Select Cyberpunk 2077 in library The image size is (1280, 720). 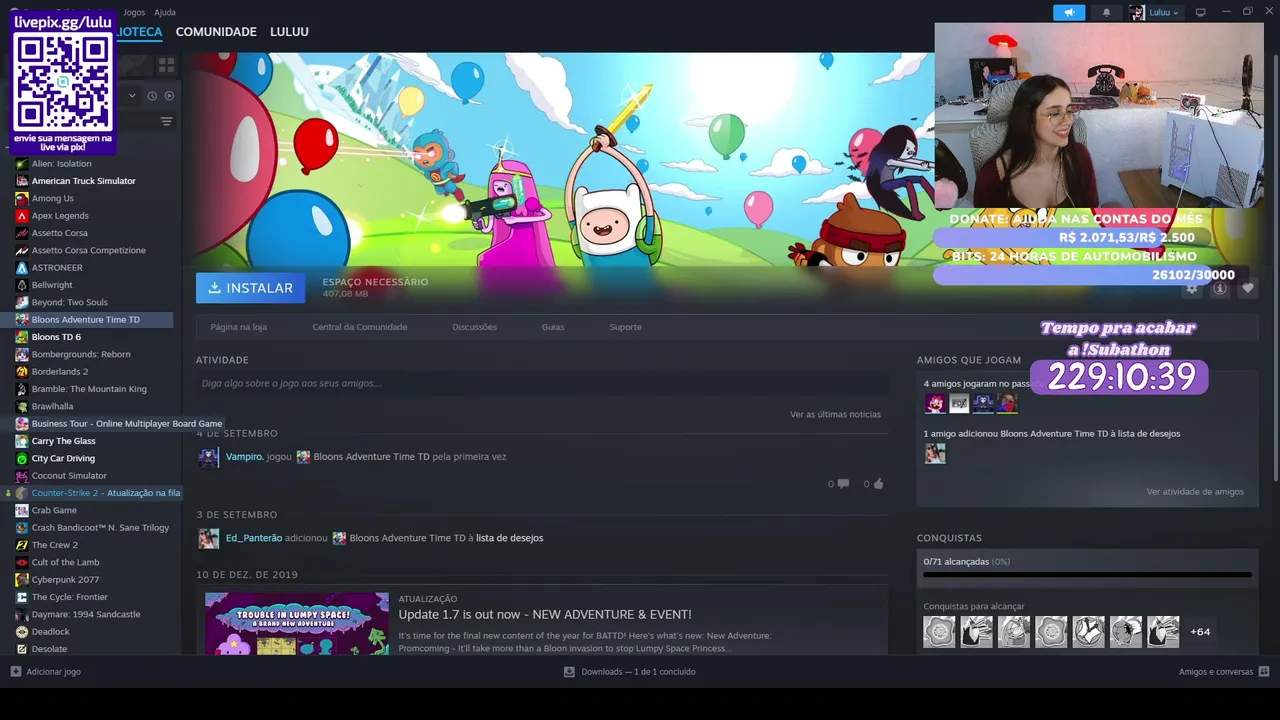[x=65, y=580]
